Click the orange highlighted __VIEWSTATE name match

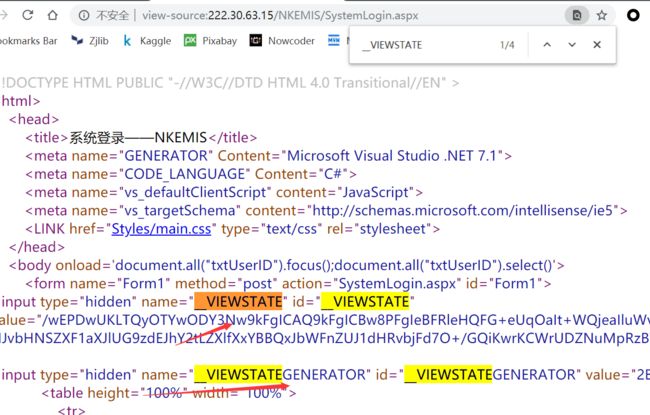(238, 301)
